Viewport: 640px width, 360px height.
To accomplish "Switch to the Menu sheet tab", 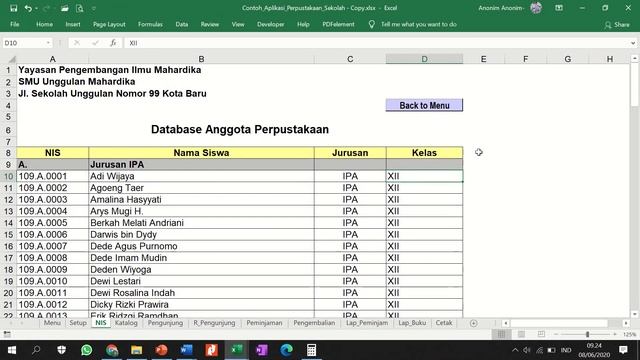I will [52, 323].
